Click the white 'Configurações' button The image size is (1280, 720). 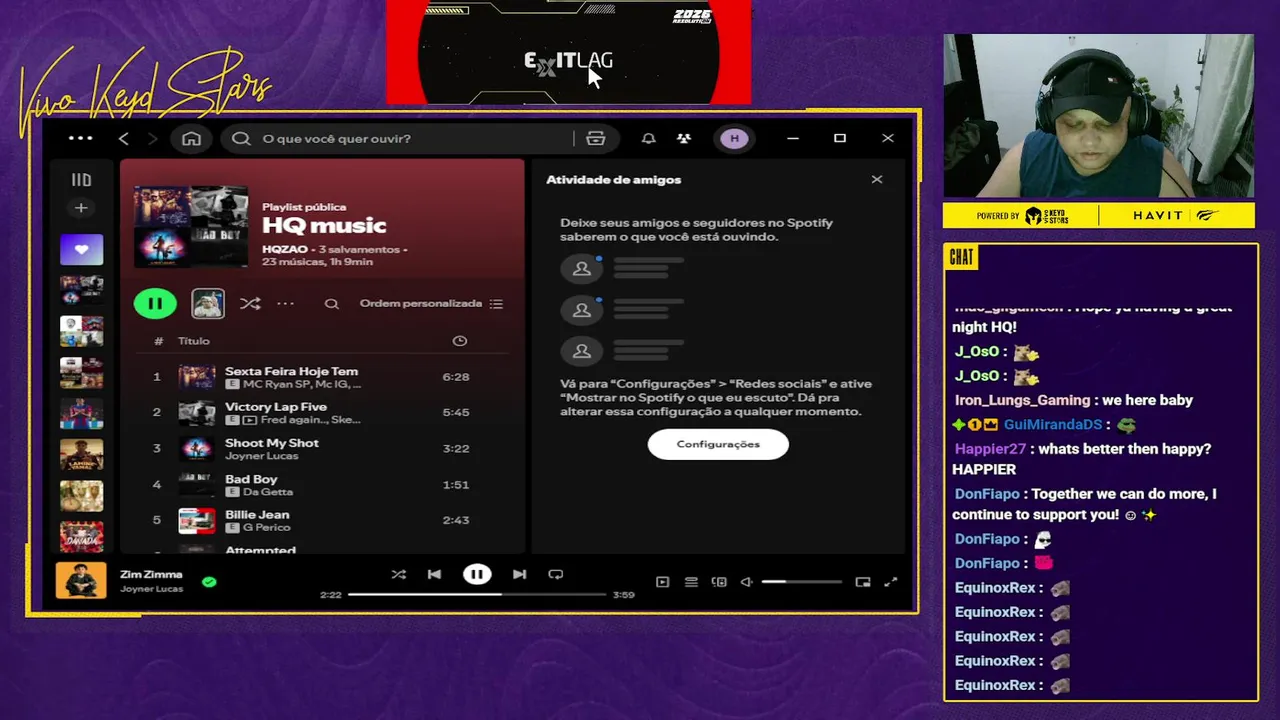point(718,444)
